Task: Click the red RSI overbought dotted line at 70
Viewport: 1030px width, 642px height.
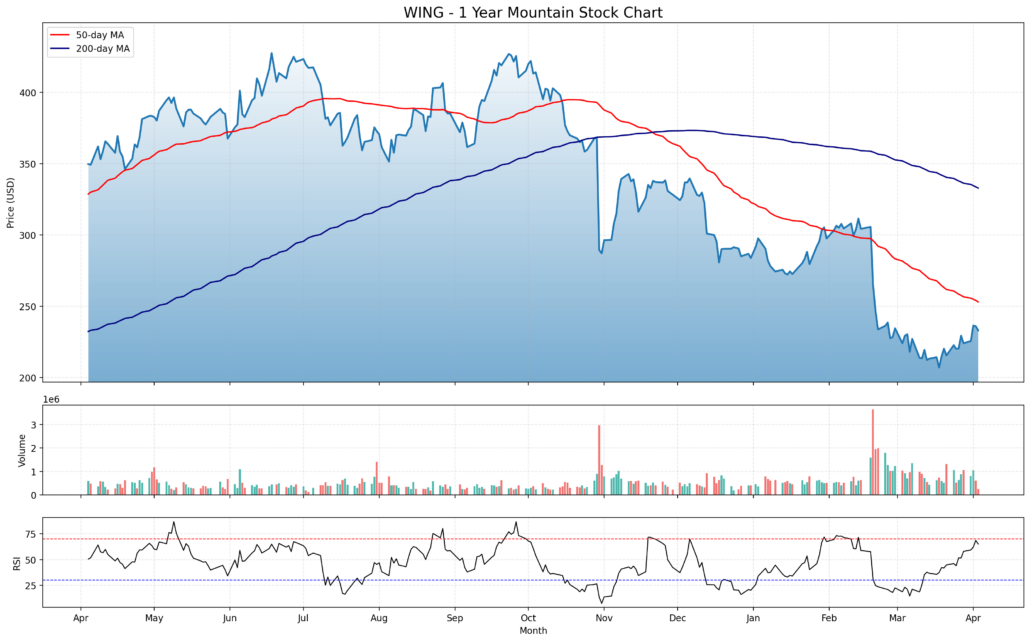Action: 533,539
